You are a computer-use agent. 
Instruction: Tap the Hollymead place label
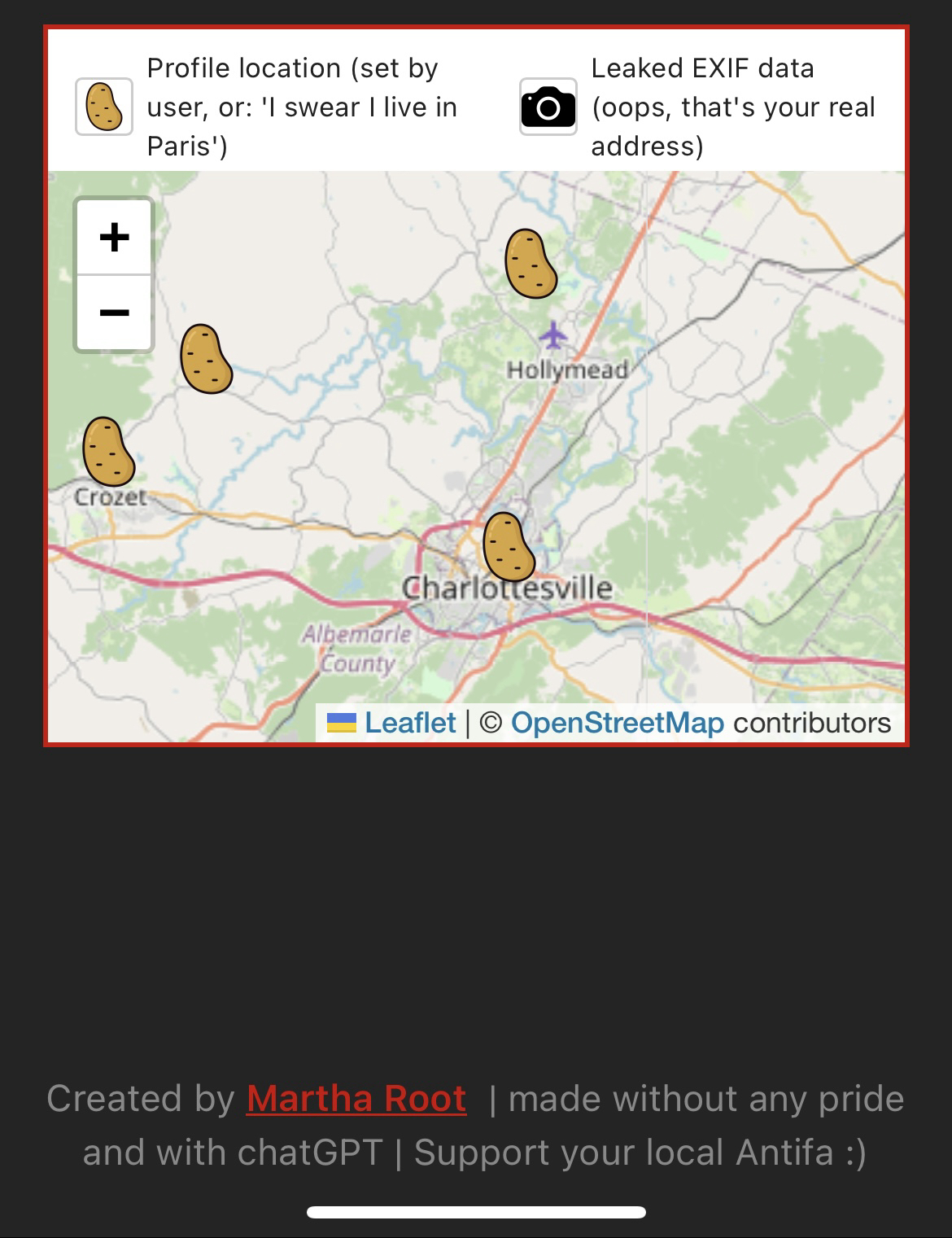click(x=567, y=370)
